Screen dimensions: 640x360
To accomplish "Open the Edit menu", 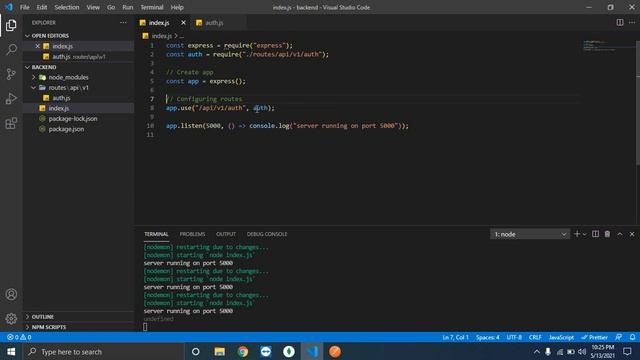I will coord(42,7).
